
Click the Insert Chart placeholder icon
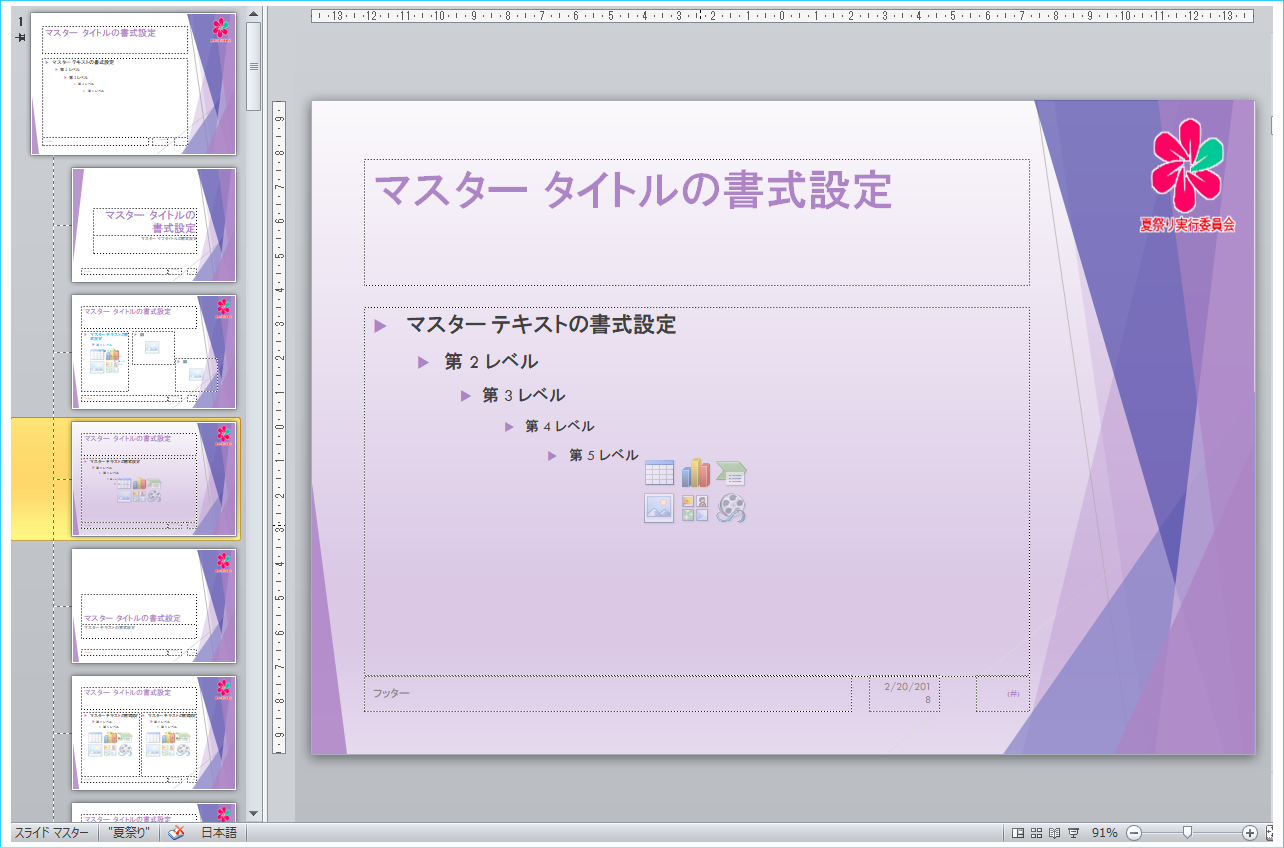(x=695, y=473)
